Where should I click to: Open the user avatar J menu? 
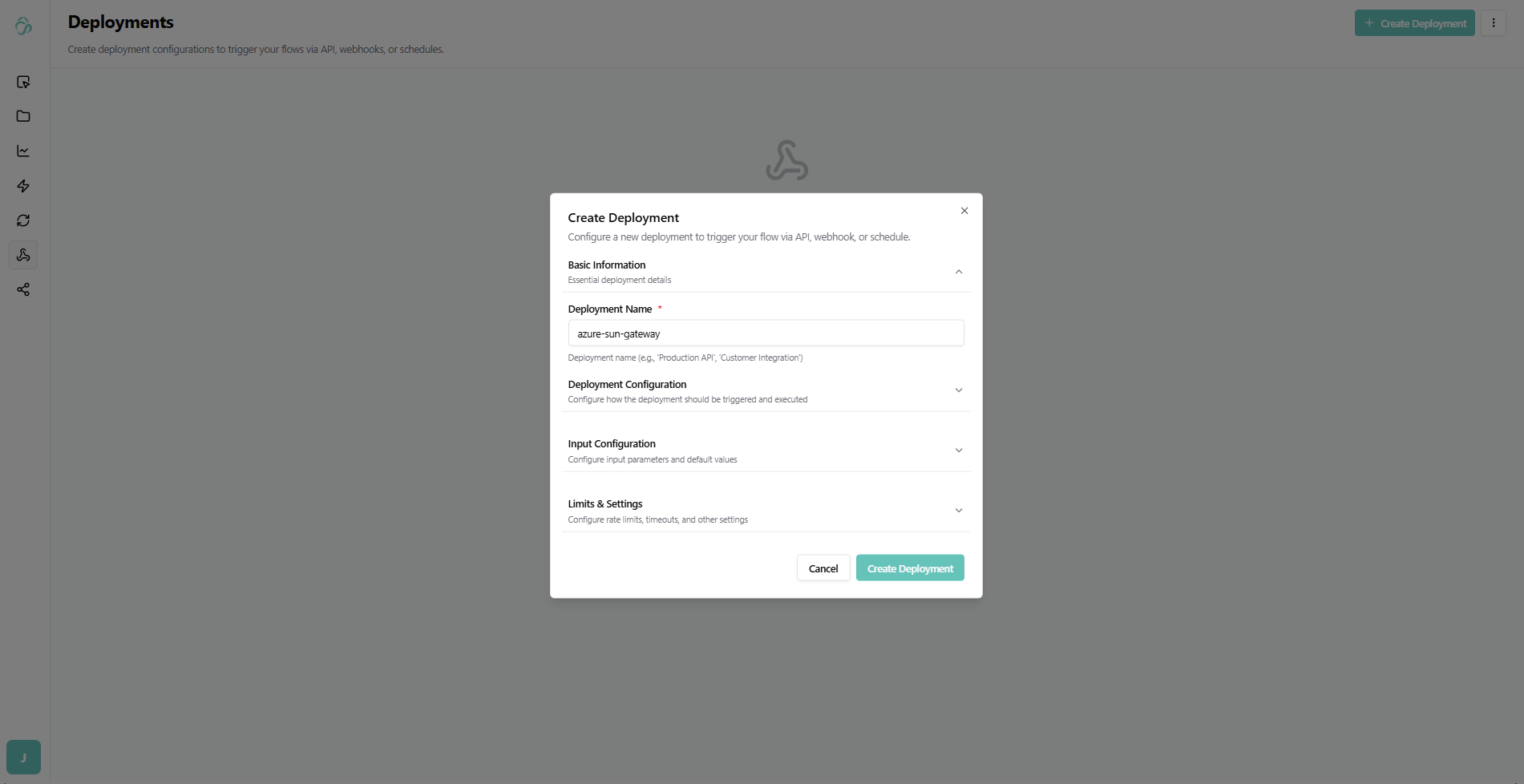click(x=23, y=757)
